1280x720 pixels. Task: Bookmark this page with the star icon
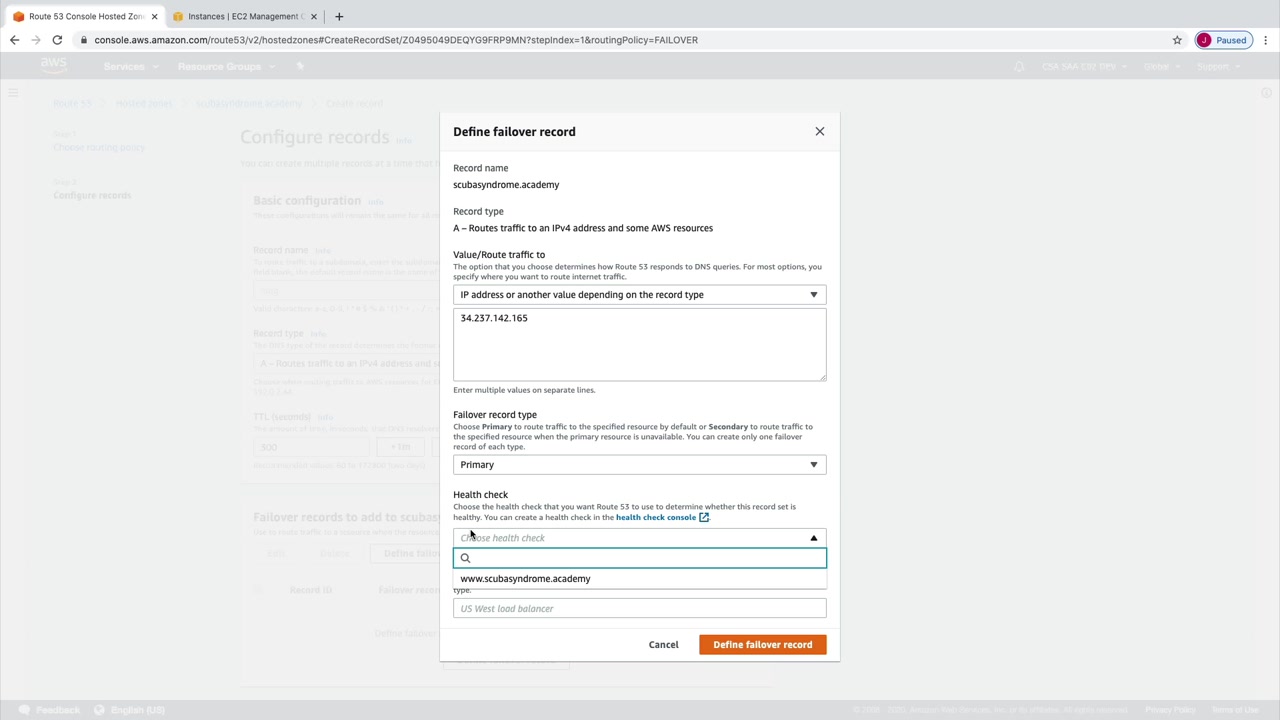1177,40
